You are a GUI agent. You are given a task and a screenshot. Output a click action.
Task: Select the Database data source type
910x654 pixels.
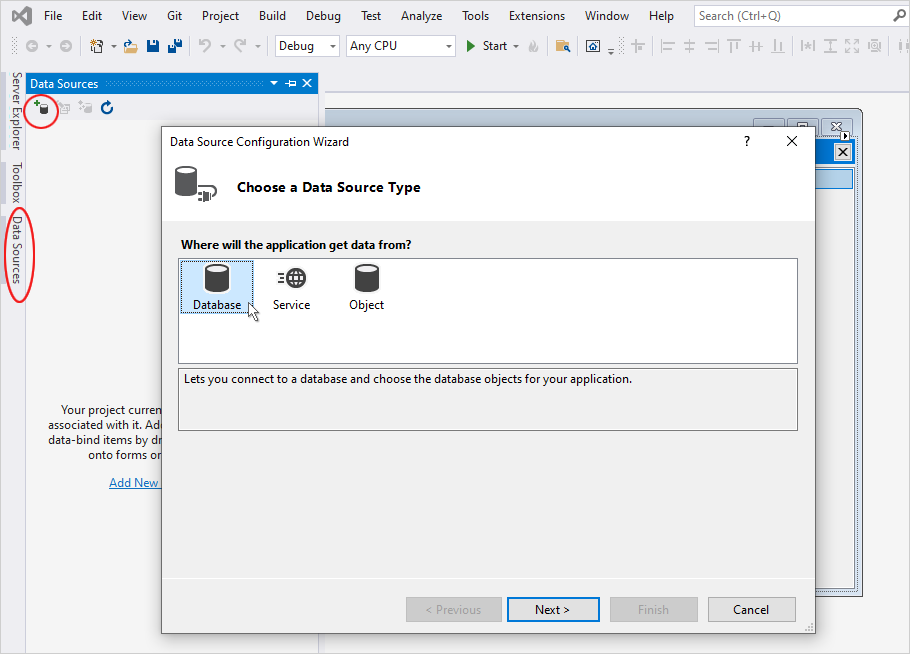217,287
